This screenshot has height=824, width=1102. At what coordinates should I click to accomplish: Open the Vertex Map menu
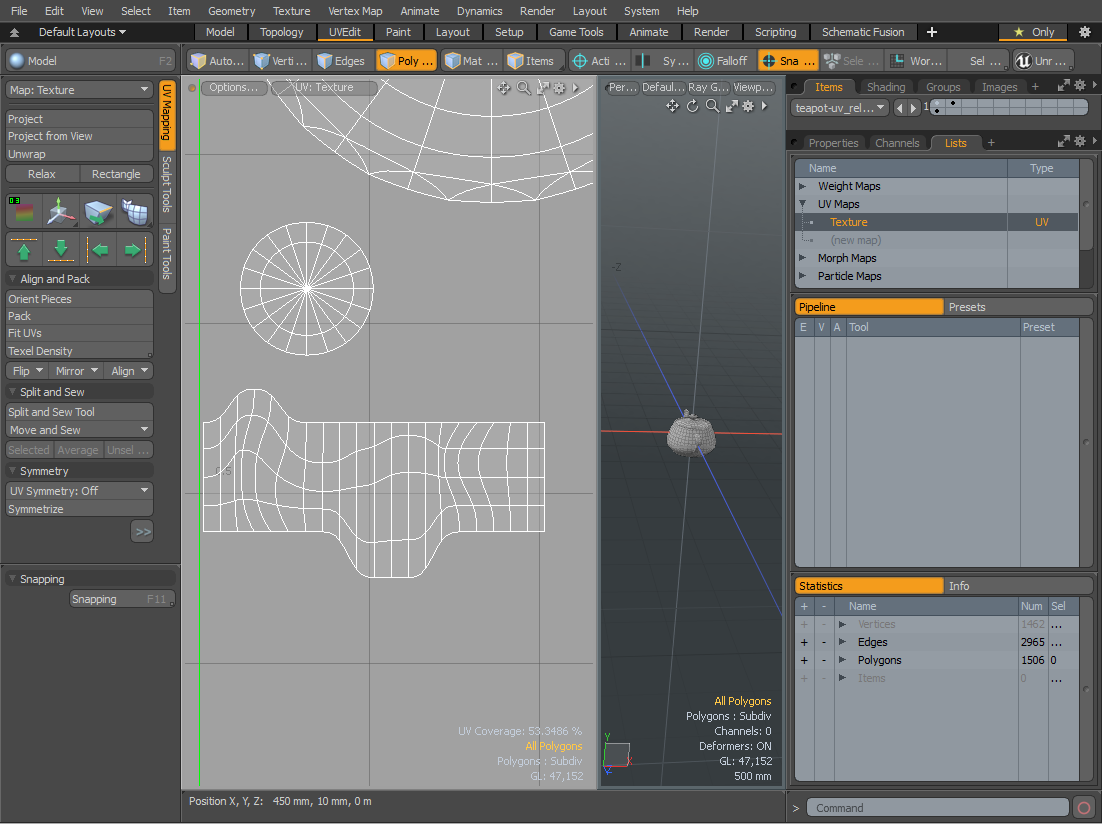(355, 11)
